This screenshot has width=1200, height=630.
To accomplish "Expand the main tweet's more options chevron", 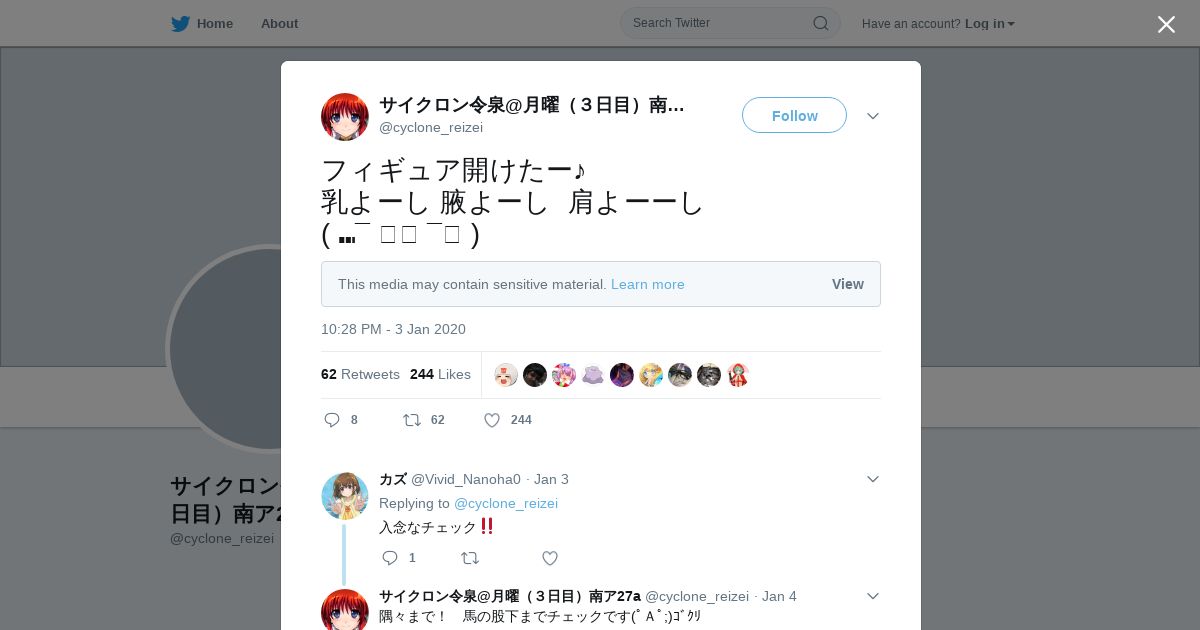I will 873,116.
